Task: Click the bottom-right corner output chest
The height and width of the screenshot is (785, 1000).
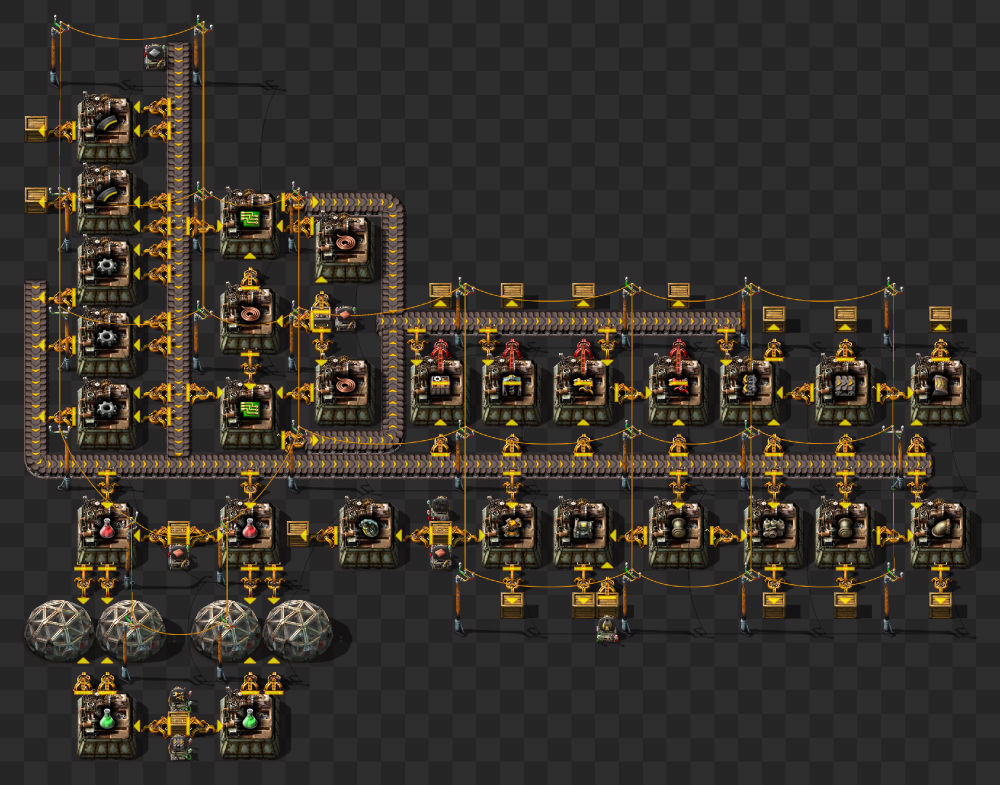Action: [940, 603]
